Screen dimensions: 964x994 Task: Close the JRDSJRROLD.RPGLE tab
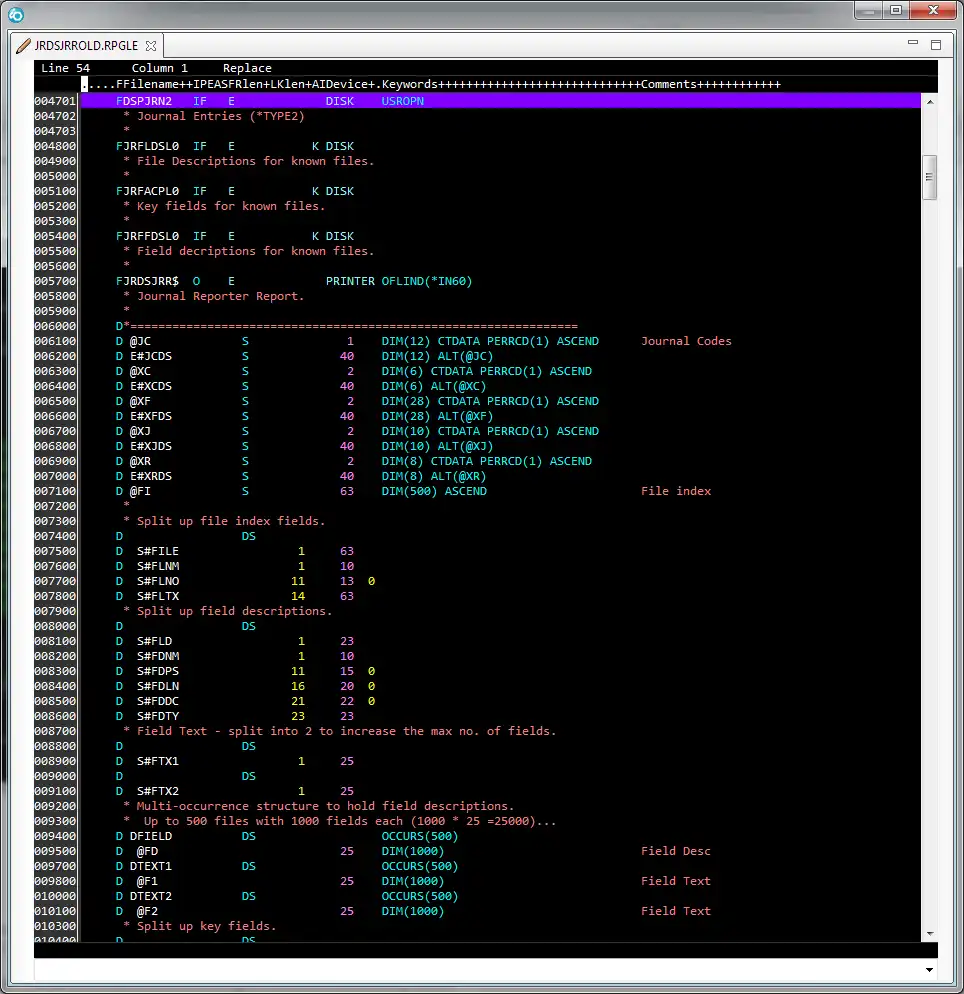coord(151,46)
